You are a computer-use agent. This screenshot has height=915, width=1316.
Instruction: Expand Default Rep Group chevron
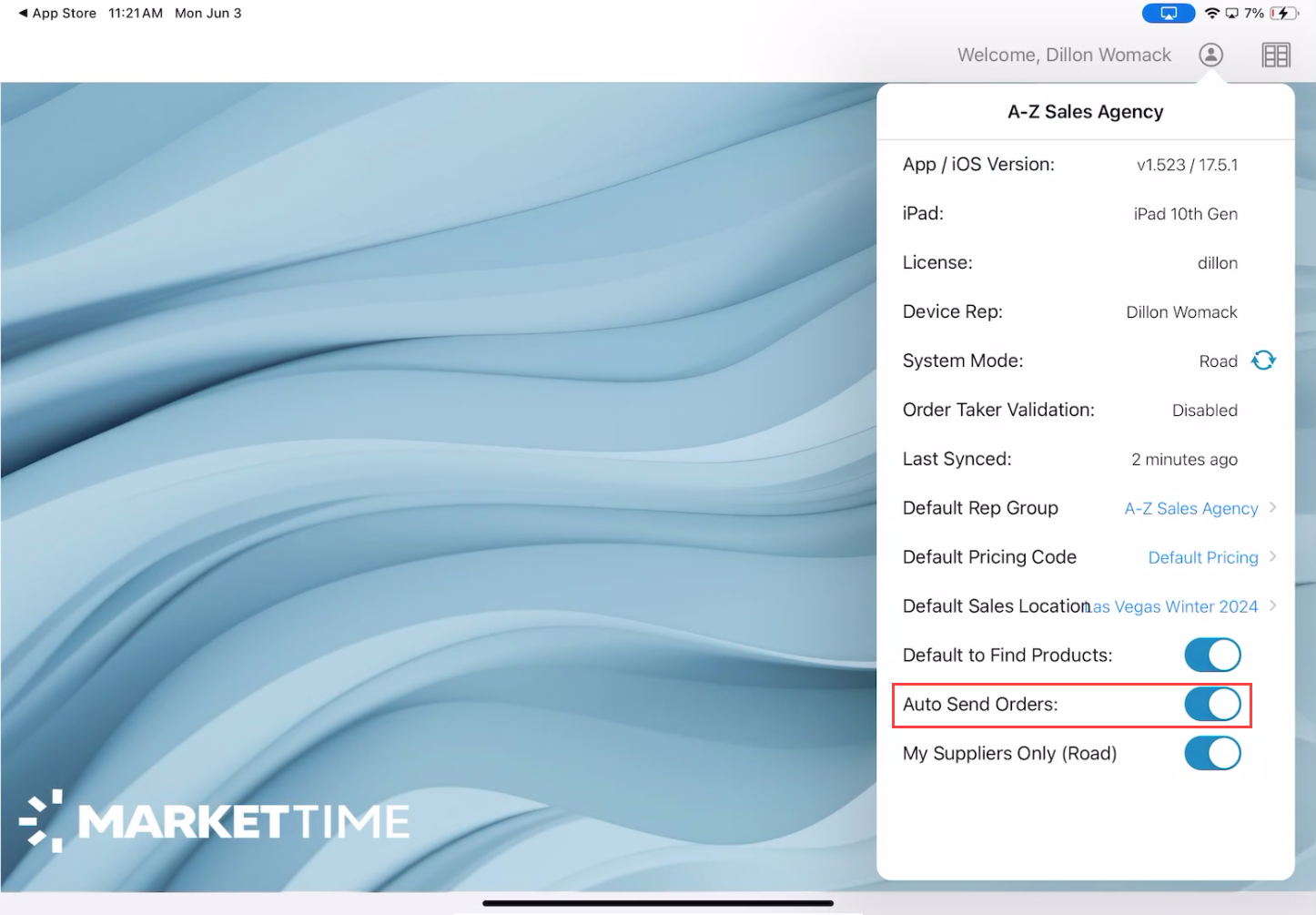pyautogui.click(x=1272, y=508)
